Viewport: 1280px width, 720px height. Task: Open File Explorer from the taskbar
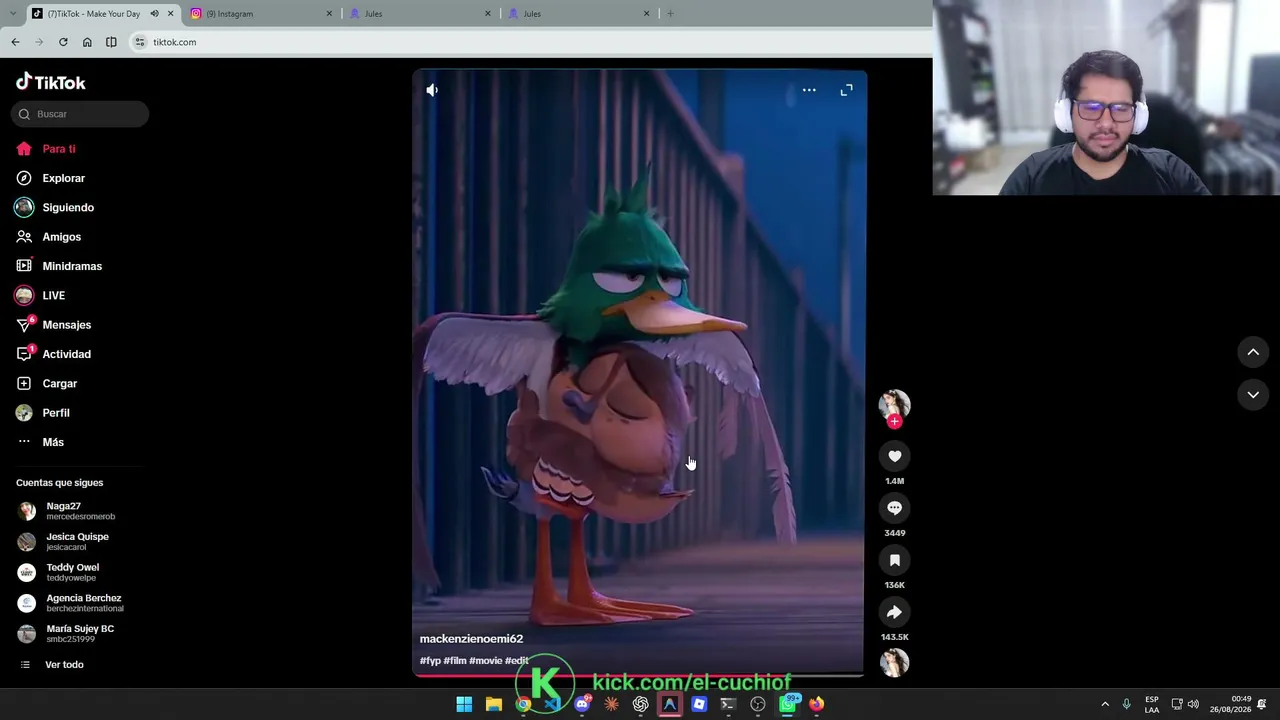493,704
